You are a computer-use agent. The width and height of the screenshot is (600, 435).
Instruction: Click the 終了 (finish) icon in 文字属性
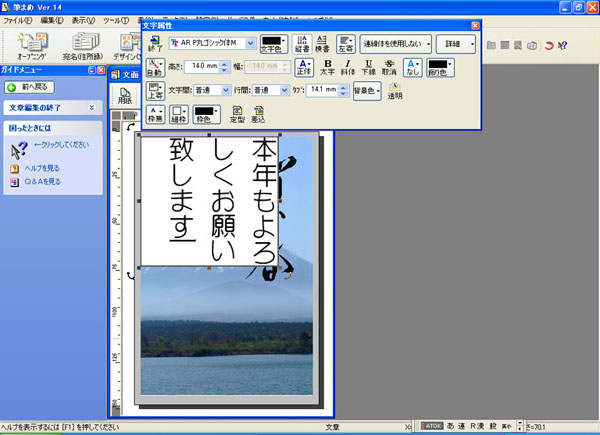click(x=154, y=43)
